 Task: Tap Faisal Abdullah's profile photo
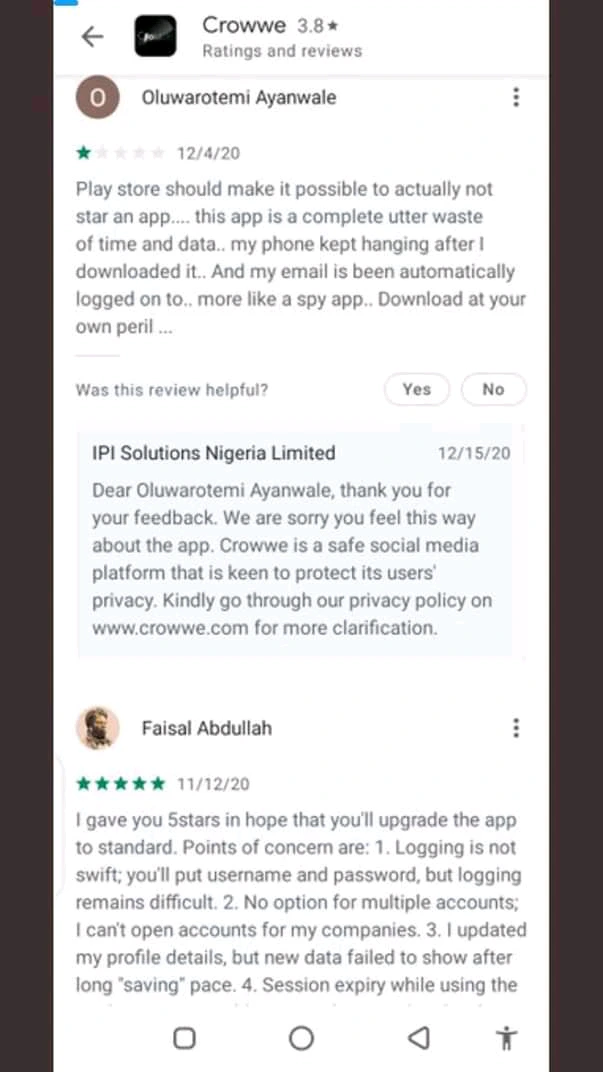pos(97,728)
